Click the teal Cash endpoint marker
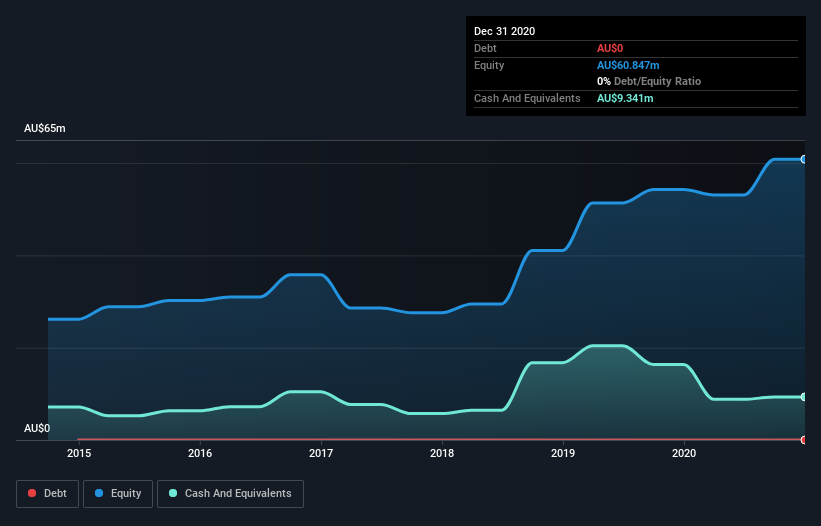Screen dimensions: 821x526 [804, 397]
